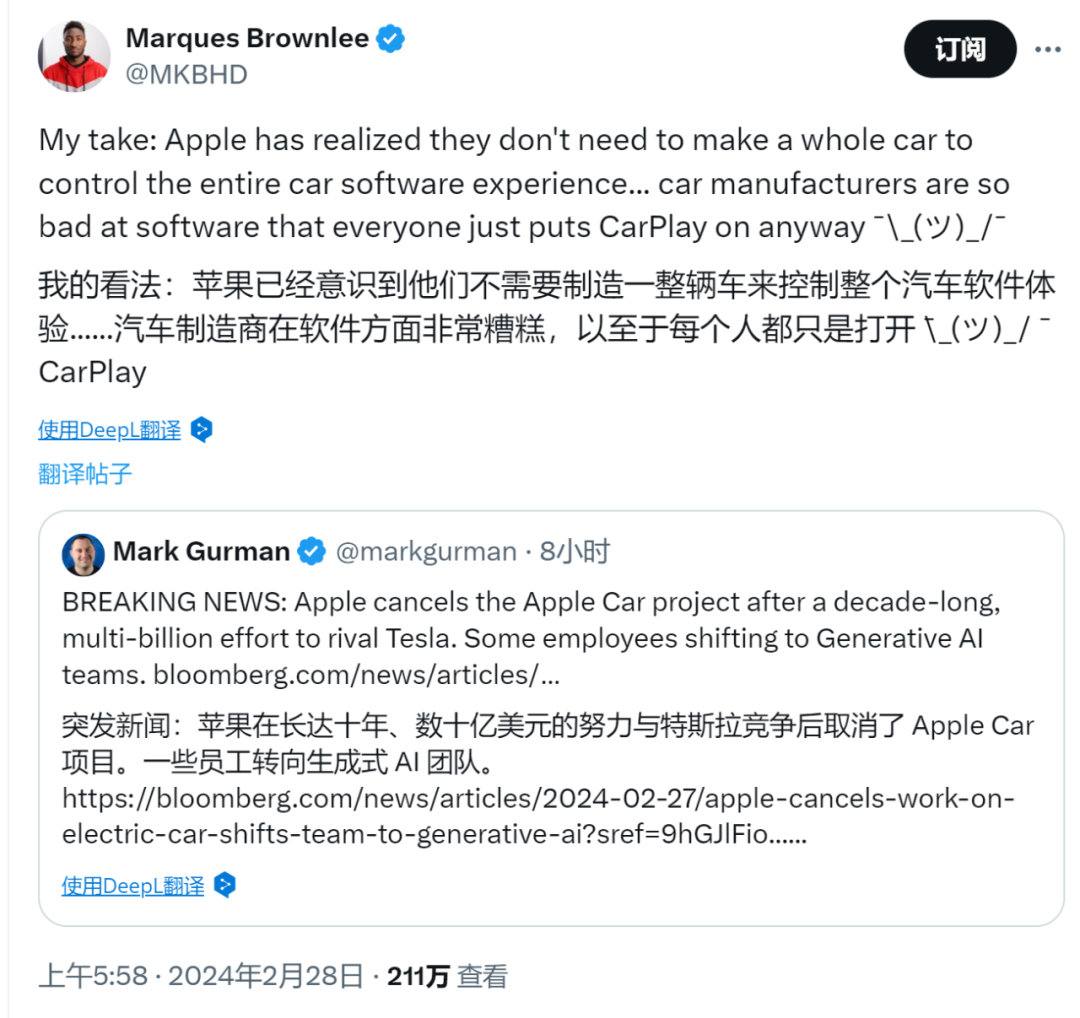The height and width of the screenshot is (1018, 1080).
Task: Click the verified badge beside Marques Brownlee
Action: pos(391,39)
